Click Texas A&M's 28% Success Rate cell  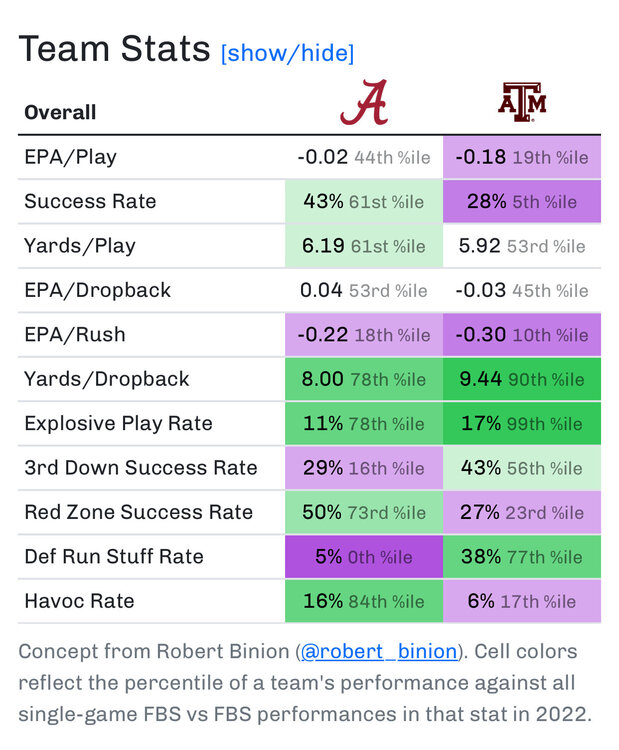coord(522,201)
